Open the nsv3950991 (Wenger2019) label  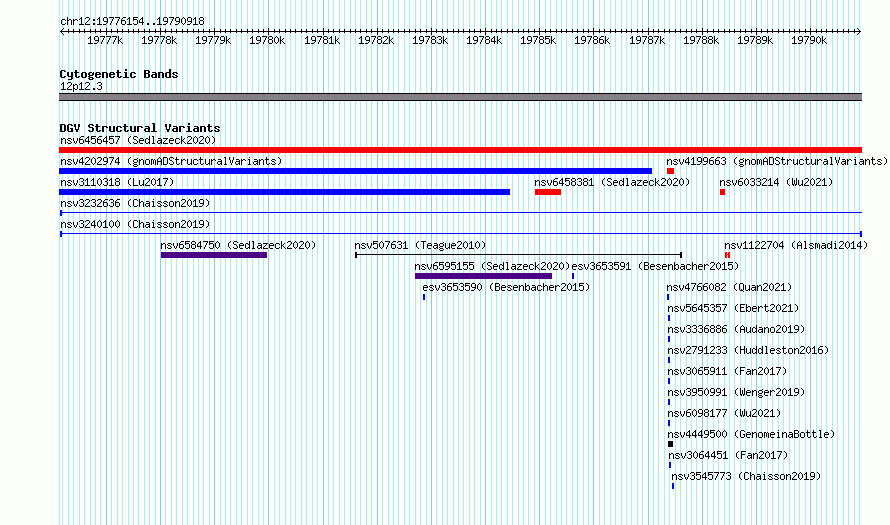736,392
